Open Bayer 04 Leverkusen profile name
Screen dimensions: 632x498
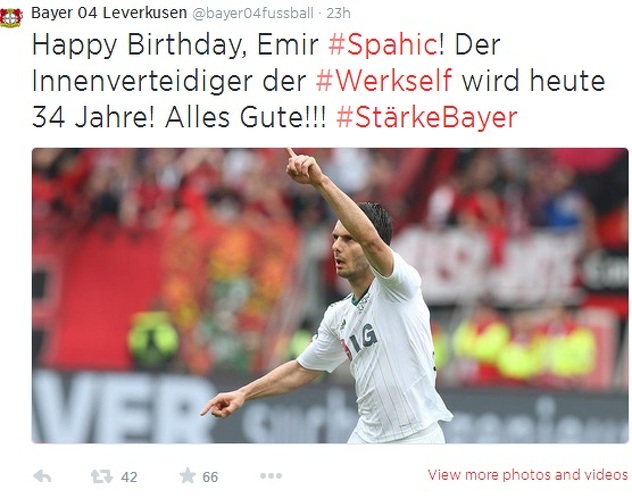(109, 12)
